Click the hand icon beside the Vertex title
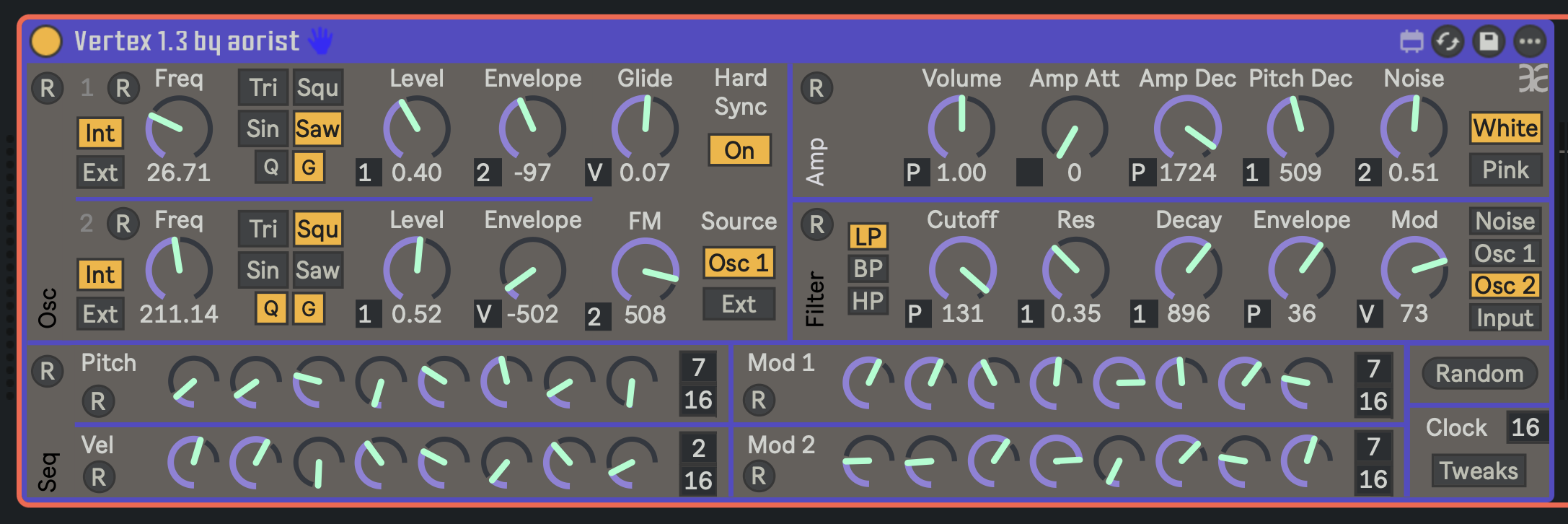The image size is (1568, 524). point(320,41)
